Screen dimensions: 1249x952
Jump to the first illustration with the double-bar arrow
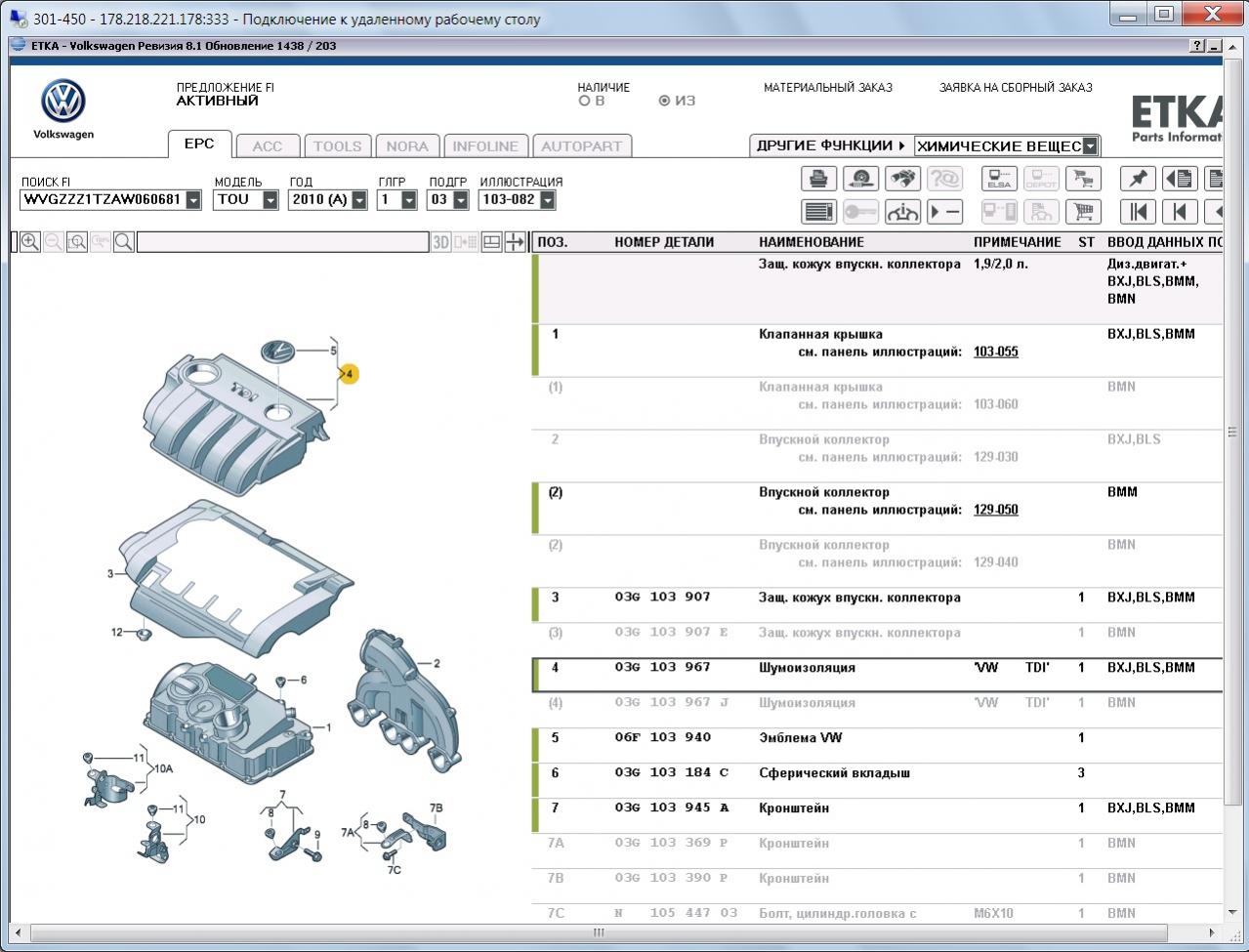click(1138, 211)
